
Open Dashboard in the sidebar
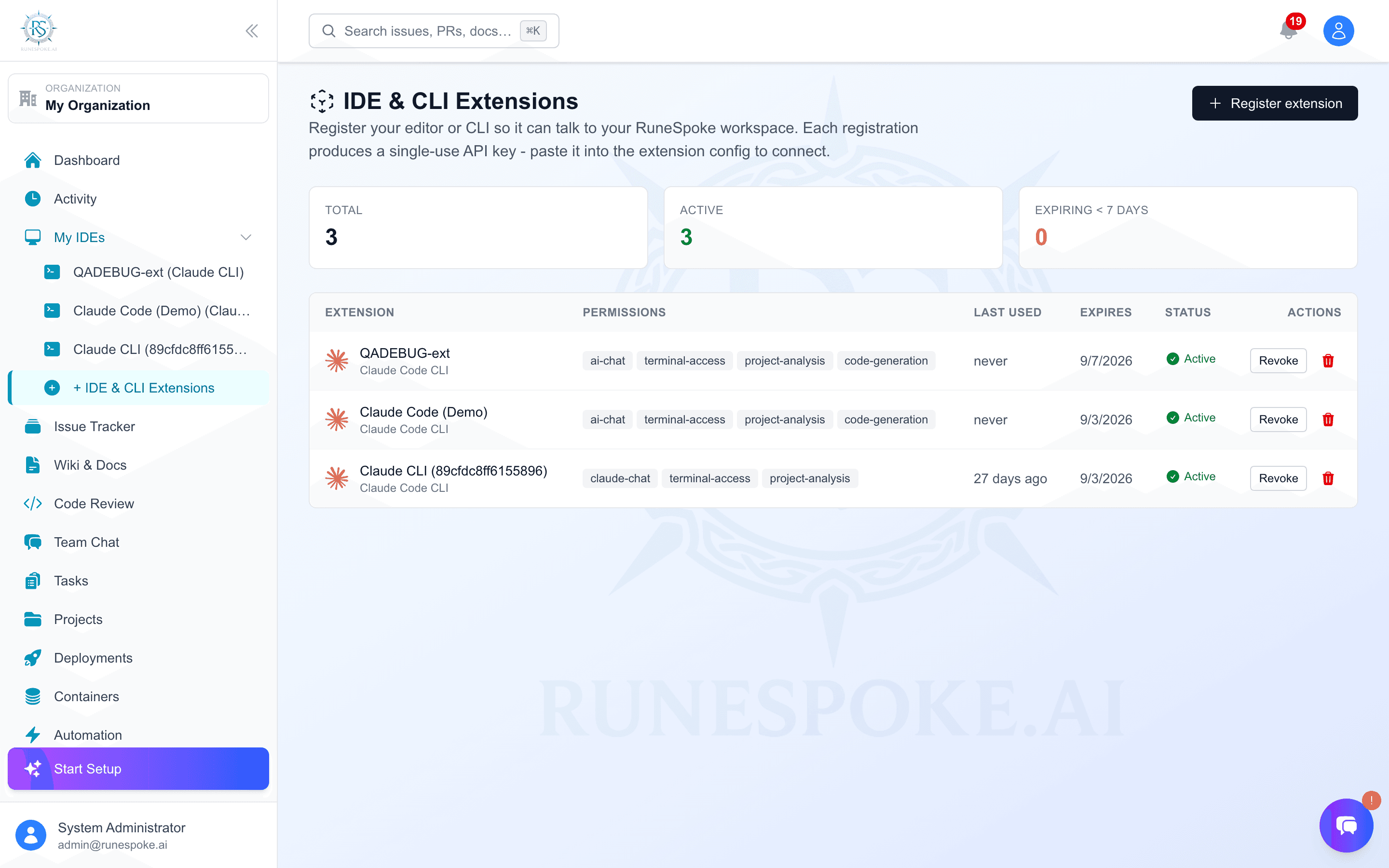point(138,160)
